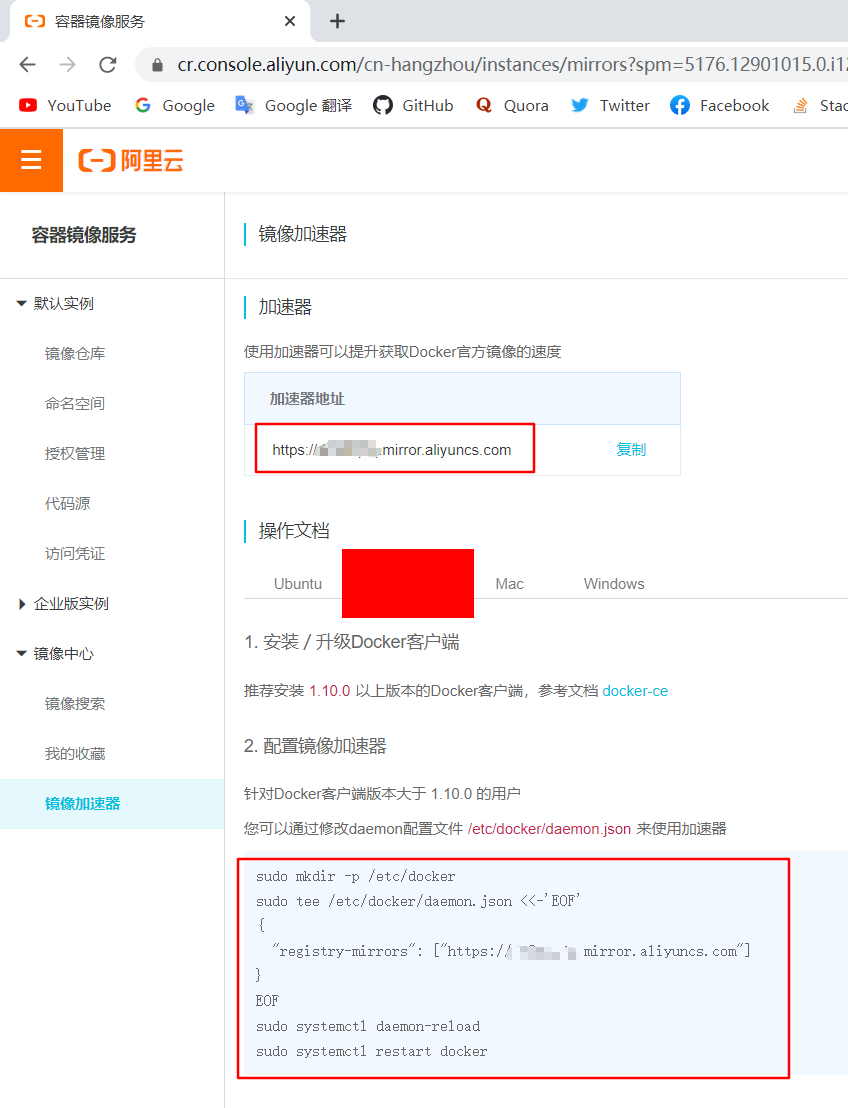Click the padlock site info icon
Image resolution: width=848 pixels, height=1108 pixels.
point(158,65)
